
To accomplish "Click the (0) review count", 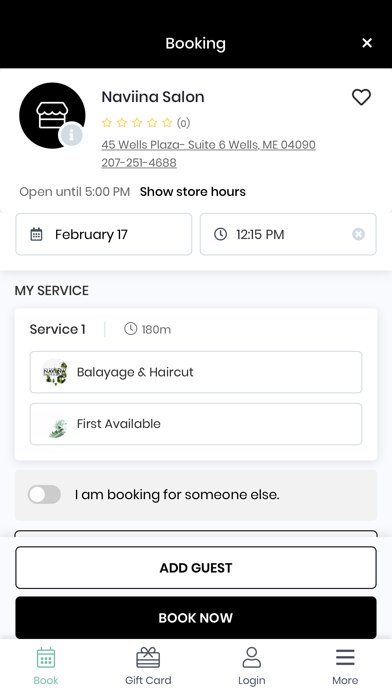I will pyautogui.click(x=183, y=123).
